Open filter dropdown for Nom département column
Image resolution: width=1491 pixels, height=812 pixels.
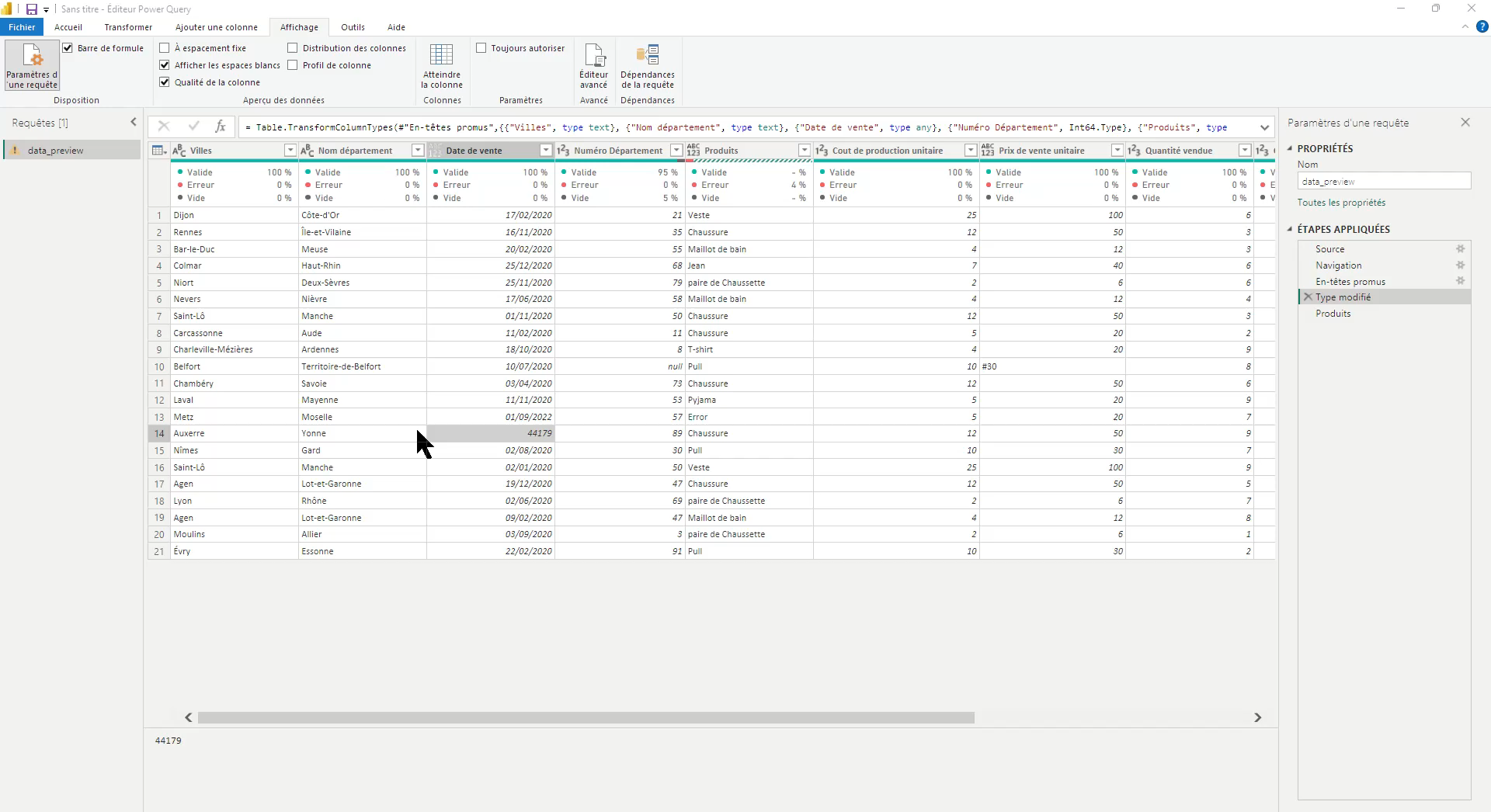tap(418, 151)
